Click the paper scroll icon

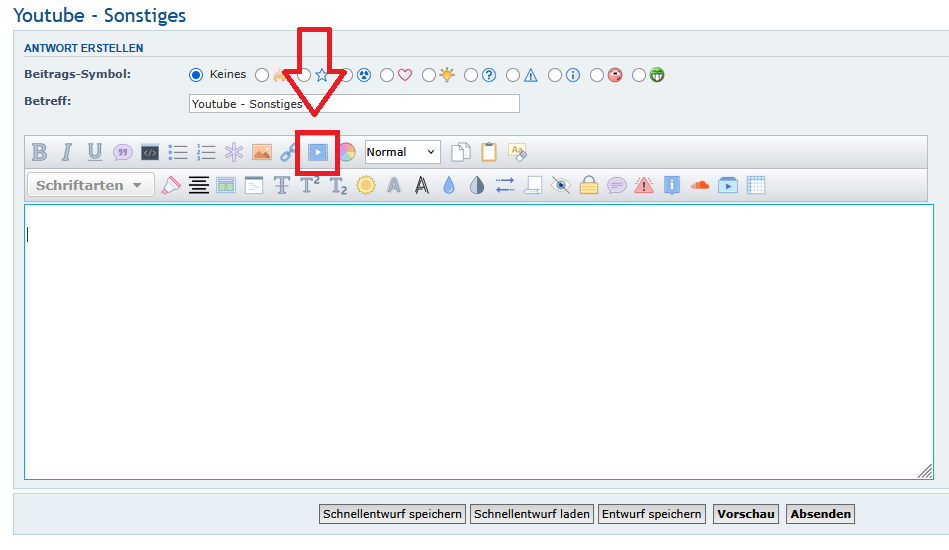[533, 185]
